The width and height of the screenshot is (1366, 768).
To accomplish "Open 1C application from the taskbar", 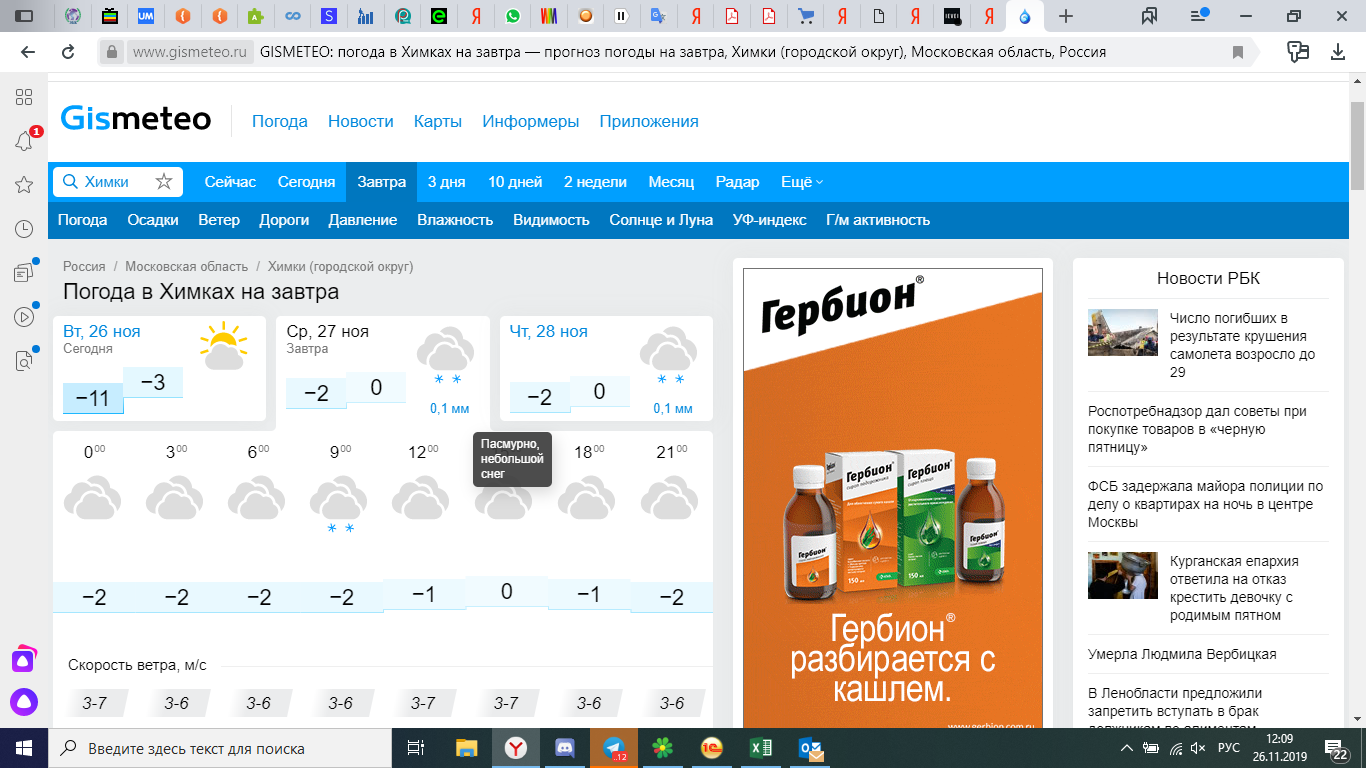I will pyautogui.click(x=712, y=747).
